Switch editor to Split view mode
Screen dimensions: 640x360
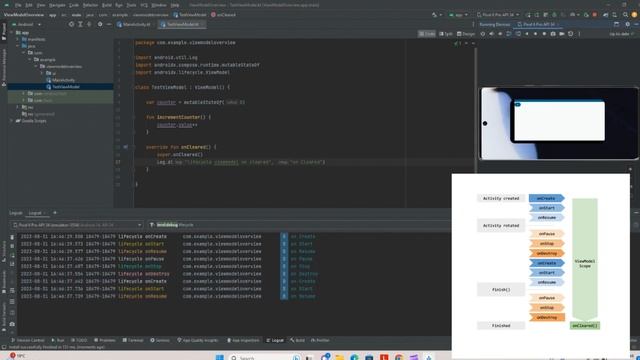tap(446, 34)
